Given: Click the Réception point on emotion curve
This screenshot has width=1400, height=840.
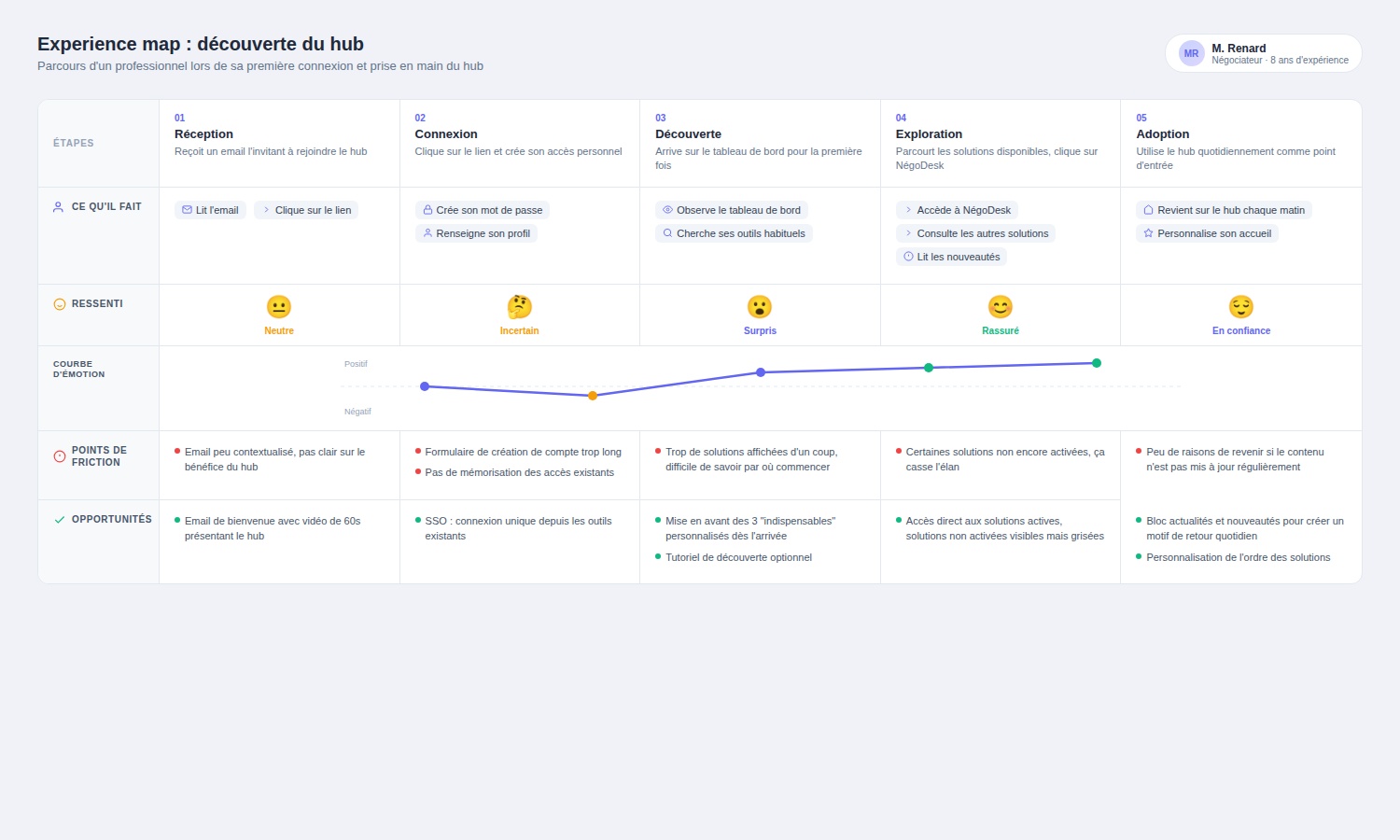Looking at the screenshot, I should [x=425, y=386].
